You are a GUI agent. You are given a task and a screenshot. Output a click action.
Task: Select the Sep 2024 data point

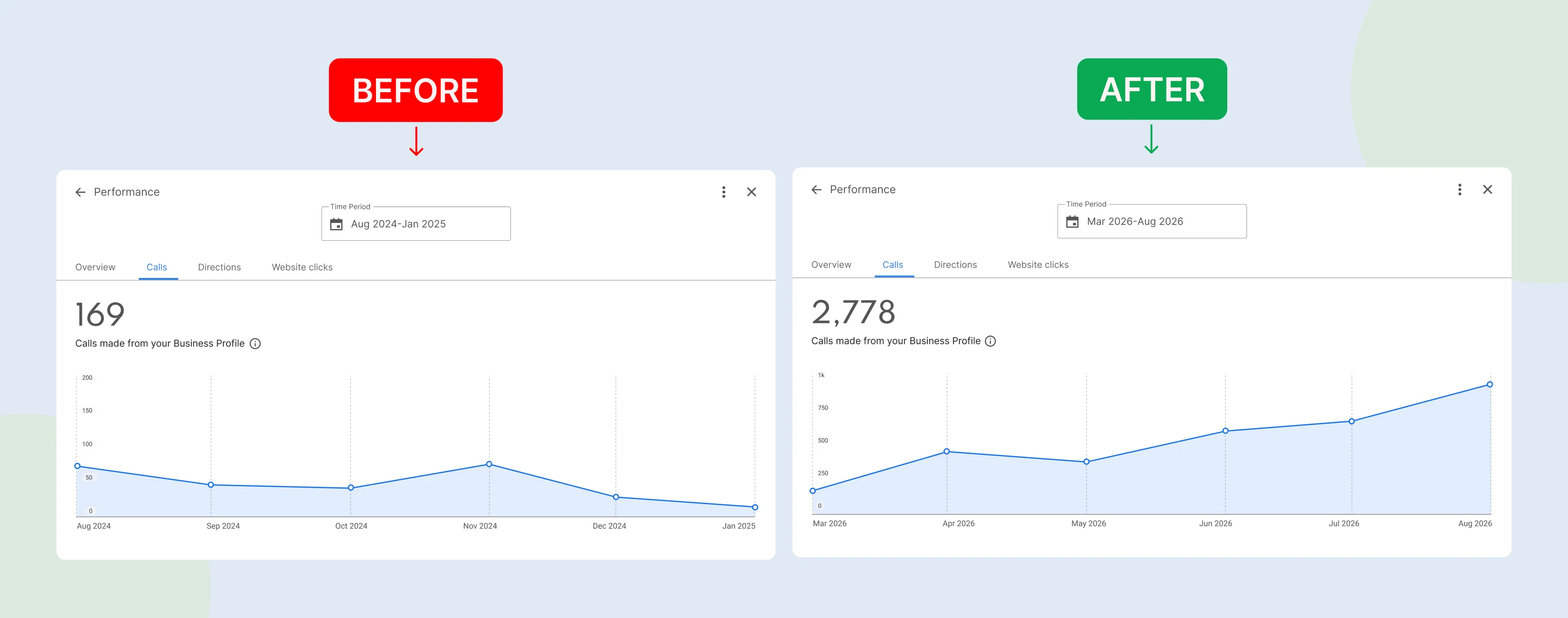tap(211, 485)
